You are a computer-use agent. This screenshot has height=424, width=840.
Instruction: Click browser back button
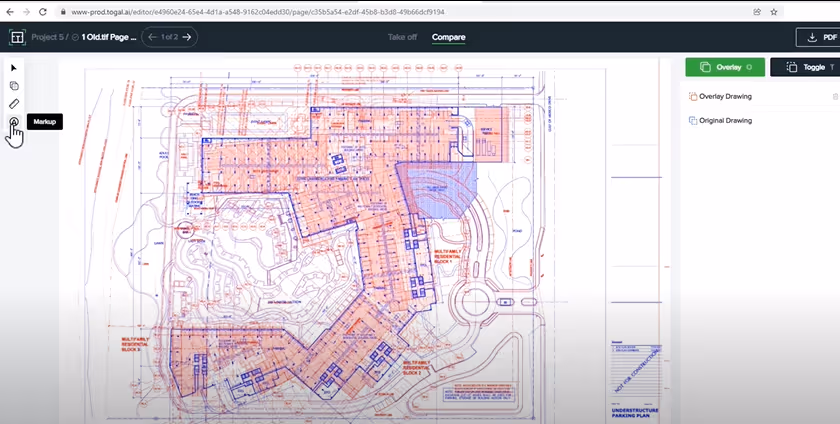click(10, 11)
